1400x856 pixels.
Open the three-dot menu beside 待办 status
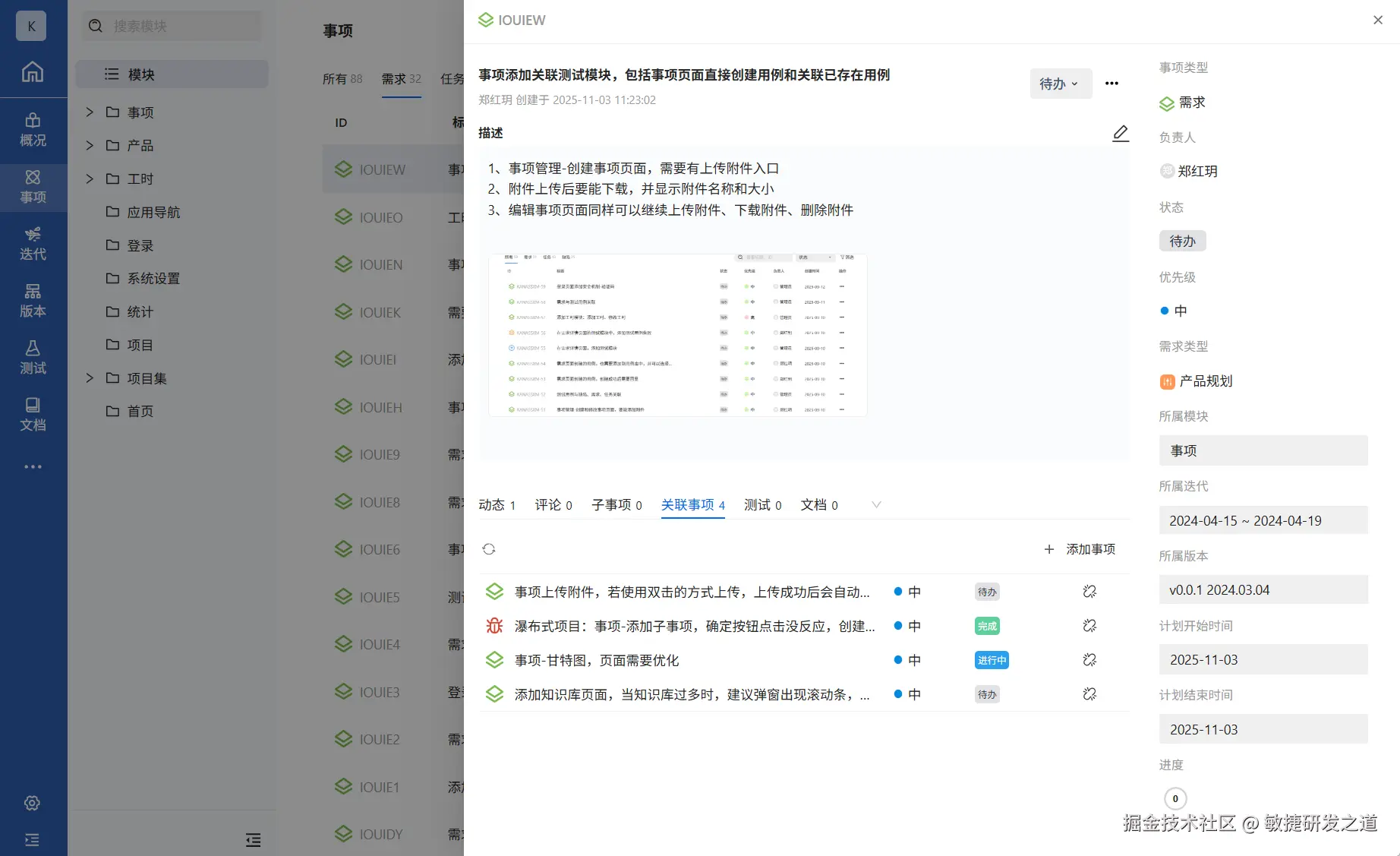1111,84
